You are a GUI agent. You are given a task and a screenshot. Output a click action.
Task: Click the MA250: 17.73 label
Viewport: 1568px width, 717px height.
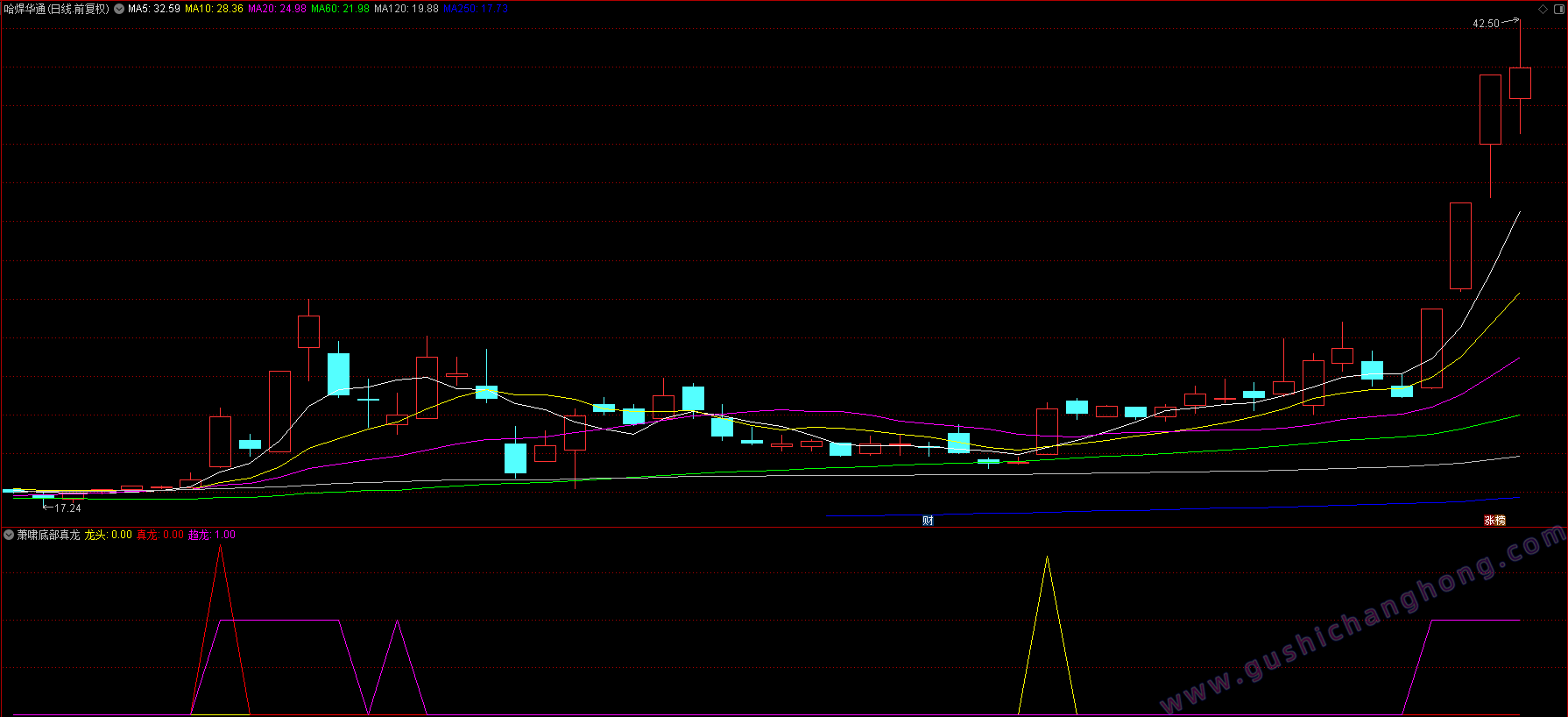pyautogui.click(x=476, y=9)
